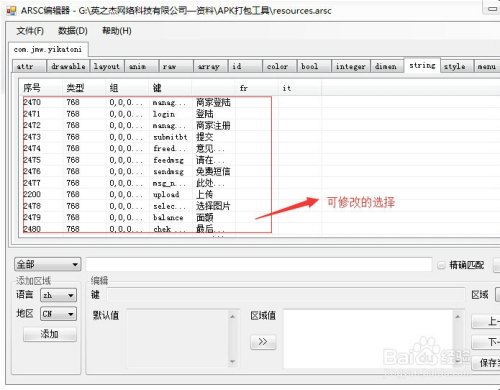Click the 选择图片 value cell
Viewport: 500px width, 390px height.
coord(213,206)
